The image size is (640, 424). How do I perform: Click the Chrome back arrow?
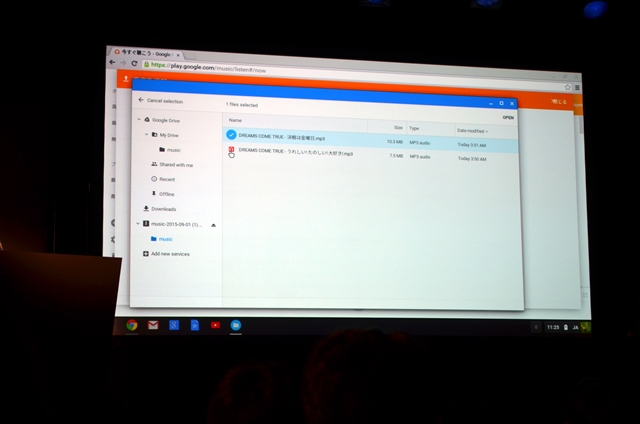[x=112, y=62]
